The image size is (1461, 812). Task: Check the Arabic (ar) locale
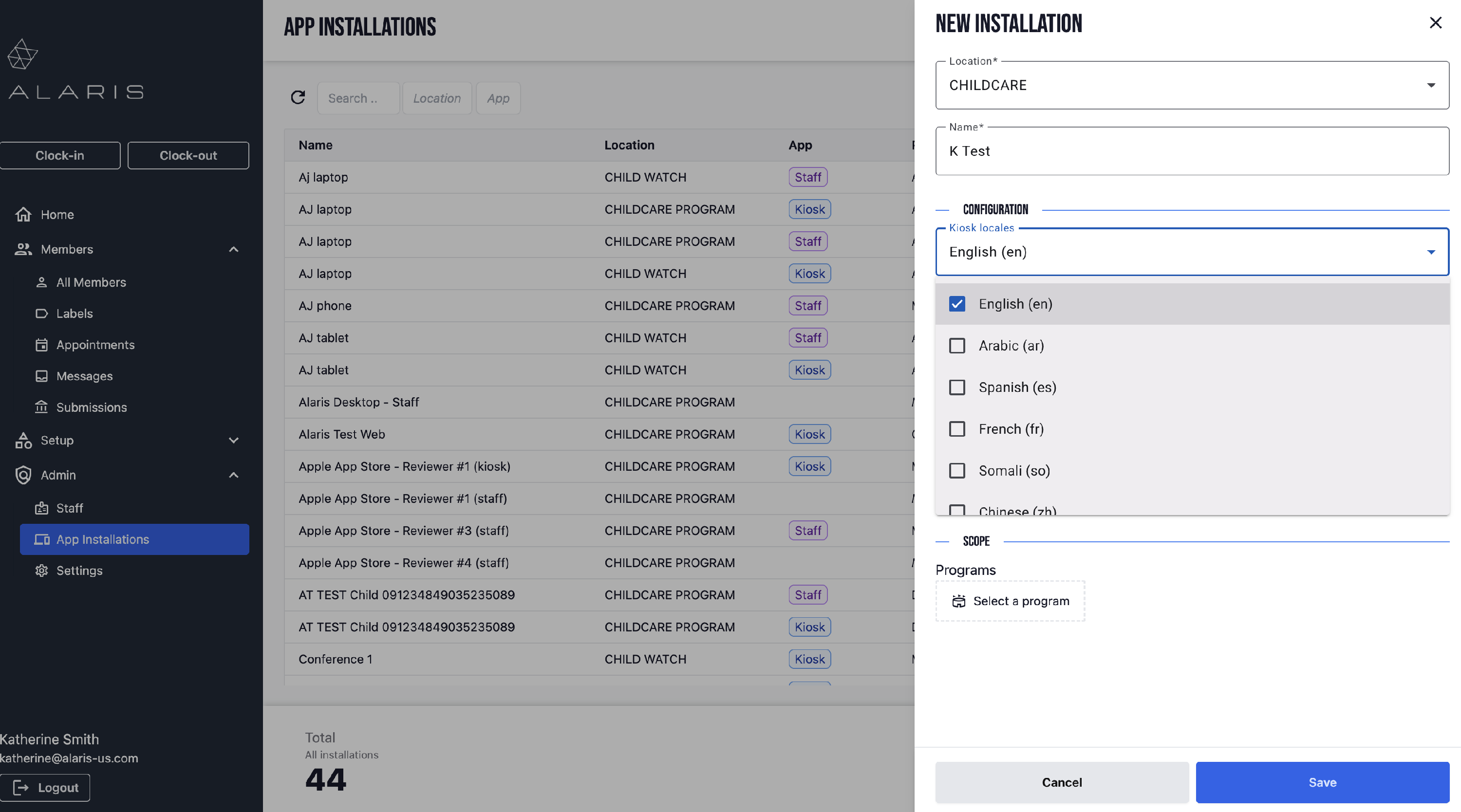[x=957, y=345]
